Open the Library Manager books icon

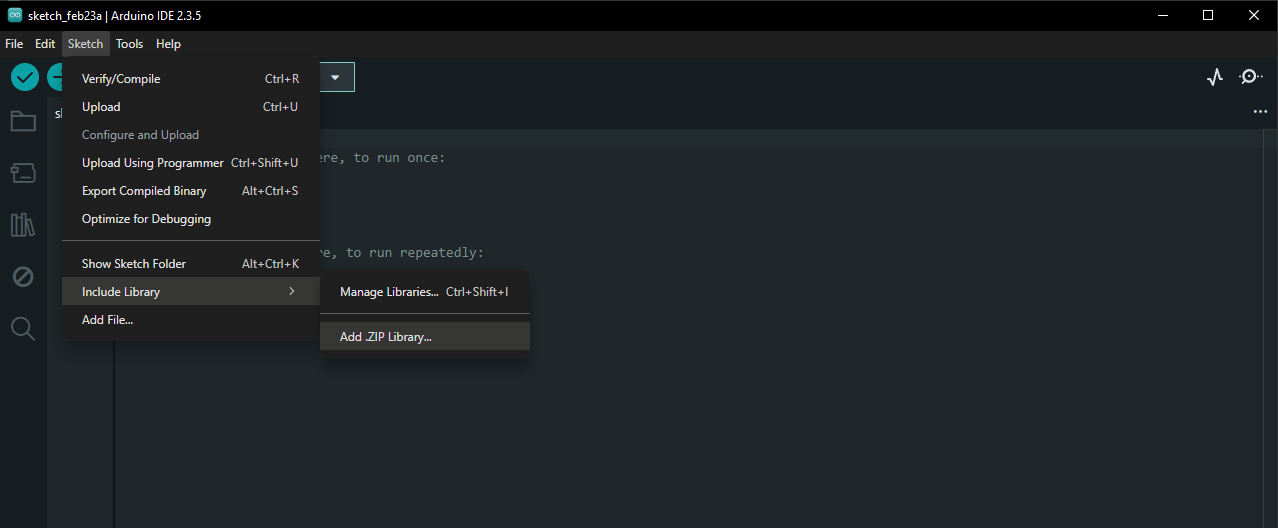pyautogui.click(x=23, y=225)
